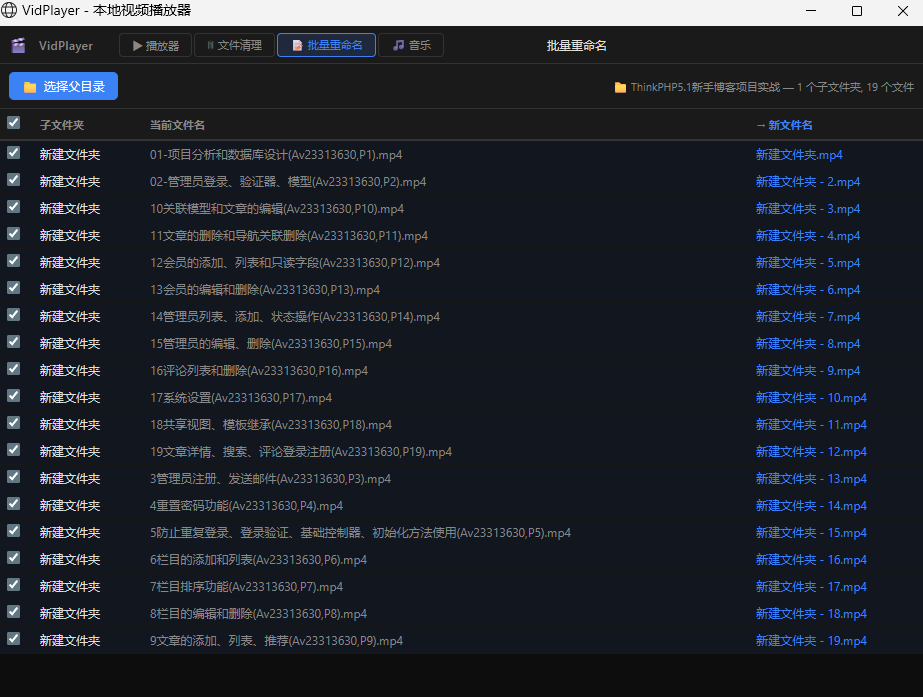Viewport: 923px width, 697px height.
Task: Toggle checkbox for 9文章的添加 row
Action: click(14, 639)
